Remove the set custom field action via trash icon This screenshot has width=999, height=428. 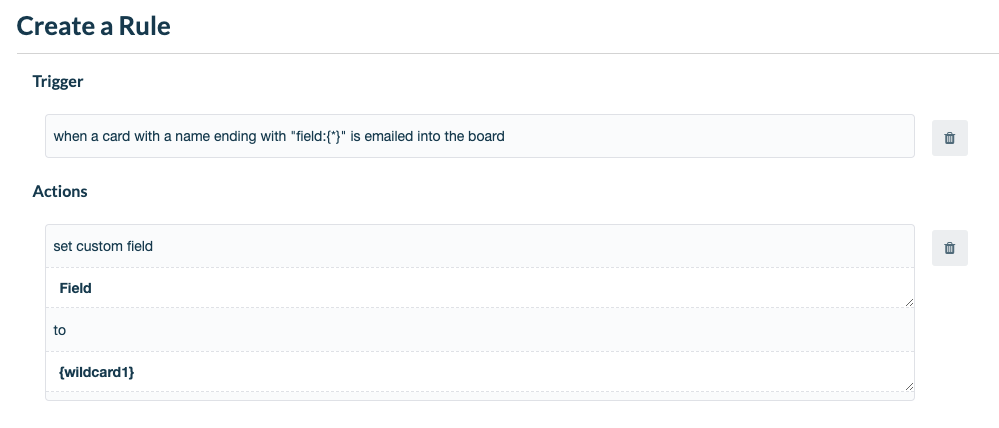click(949, 248)
